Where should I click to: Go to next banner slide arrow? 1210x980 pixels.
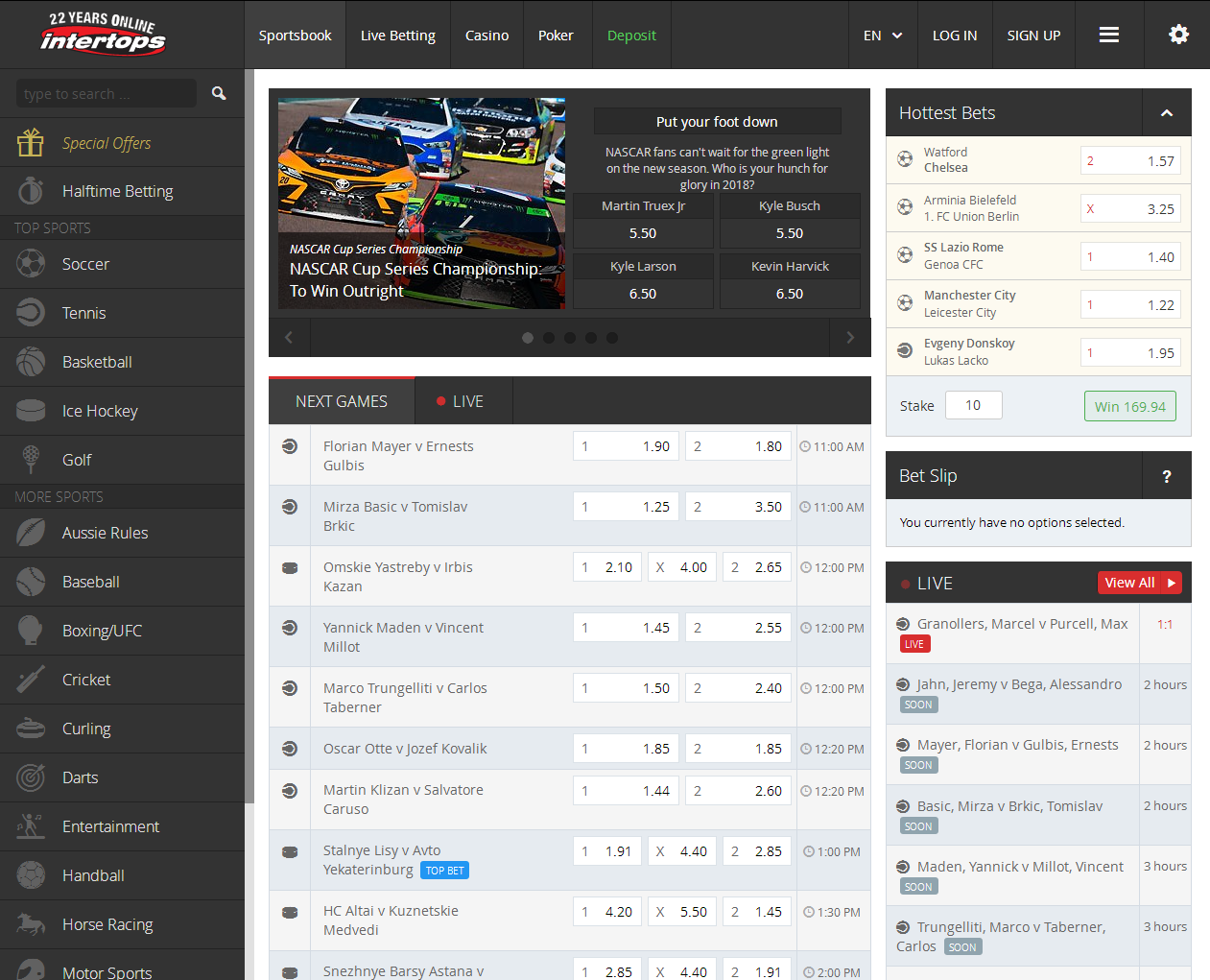850,337
